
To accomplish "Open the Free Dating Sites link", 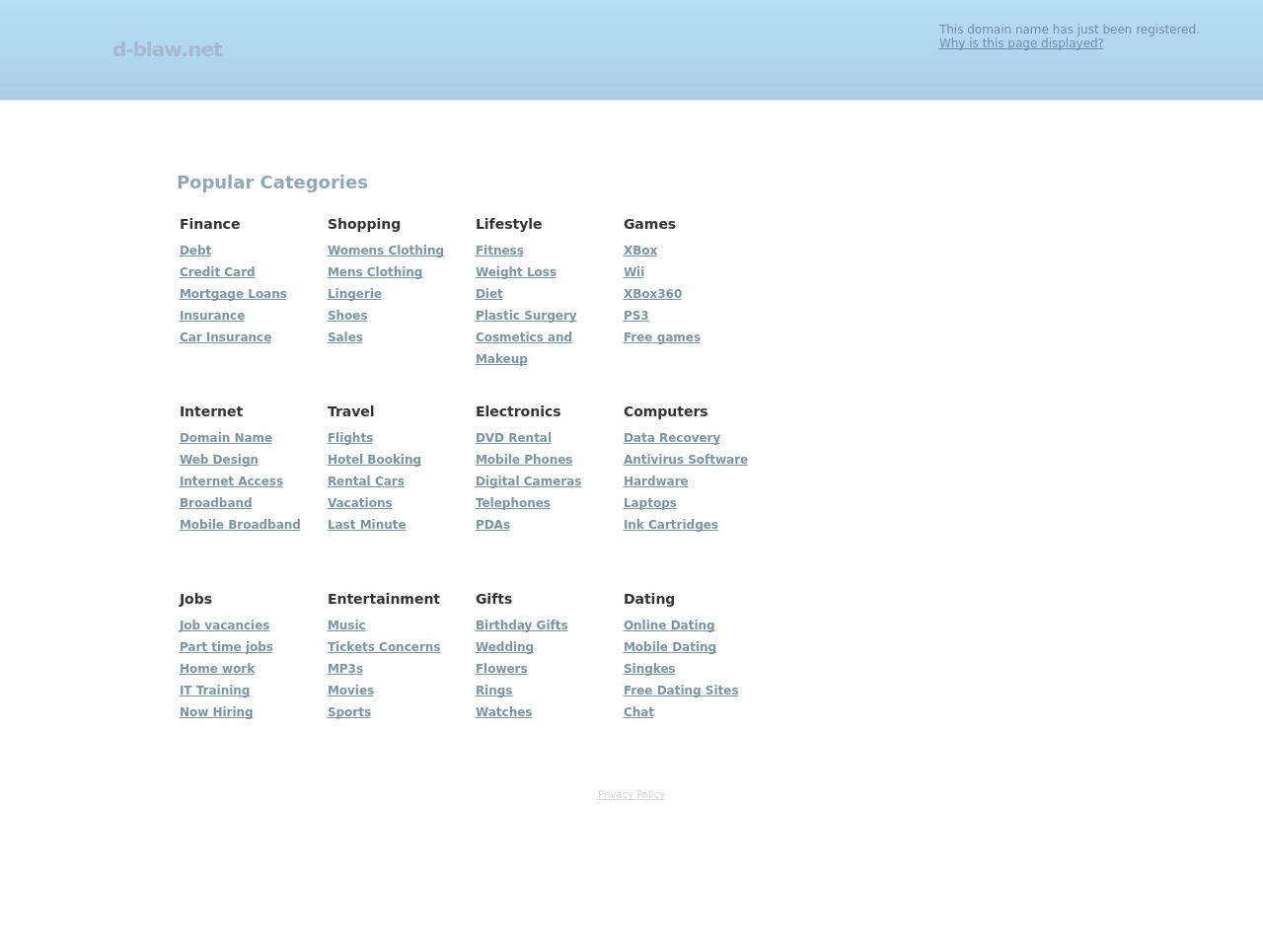I will pos(681,691).
